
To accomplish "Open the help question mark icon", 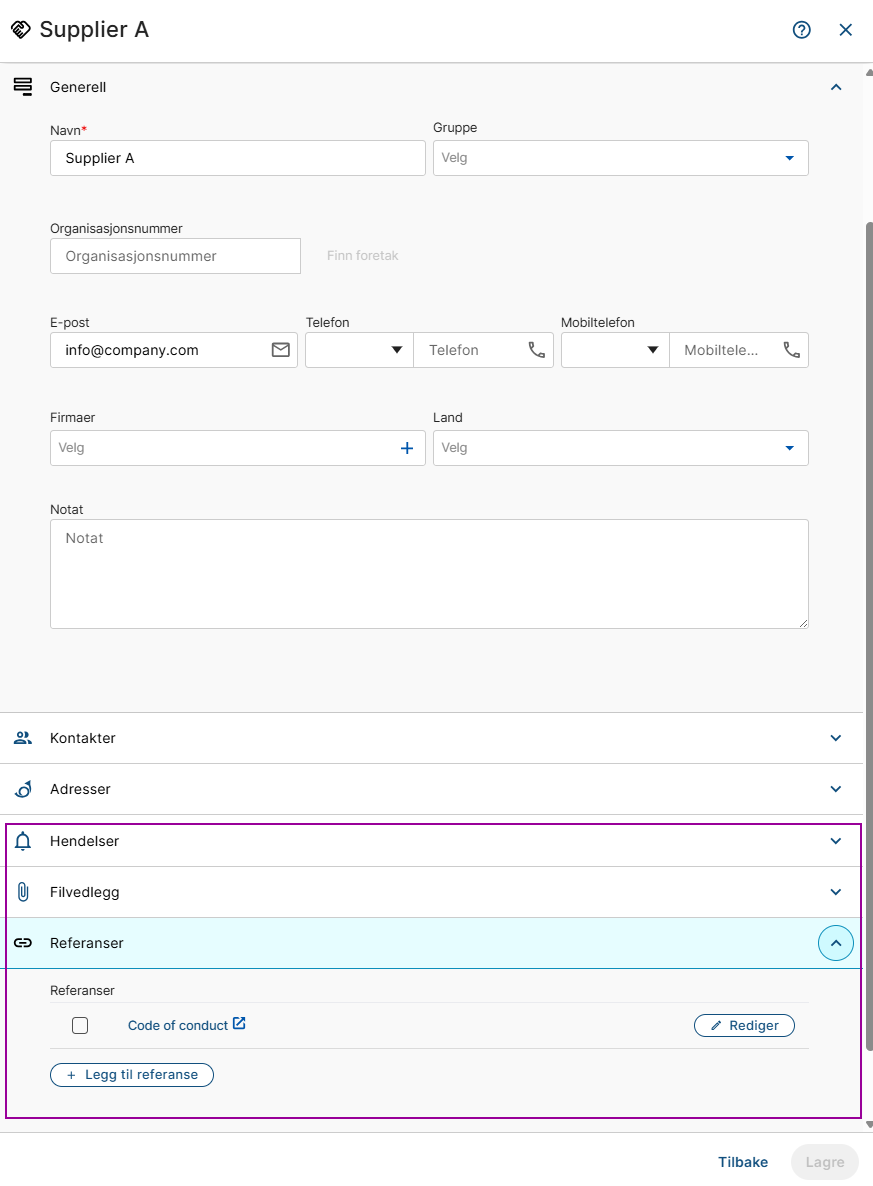I will click(801, 29).
